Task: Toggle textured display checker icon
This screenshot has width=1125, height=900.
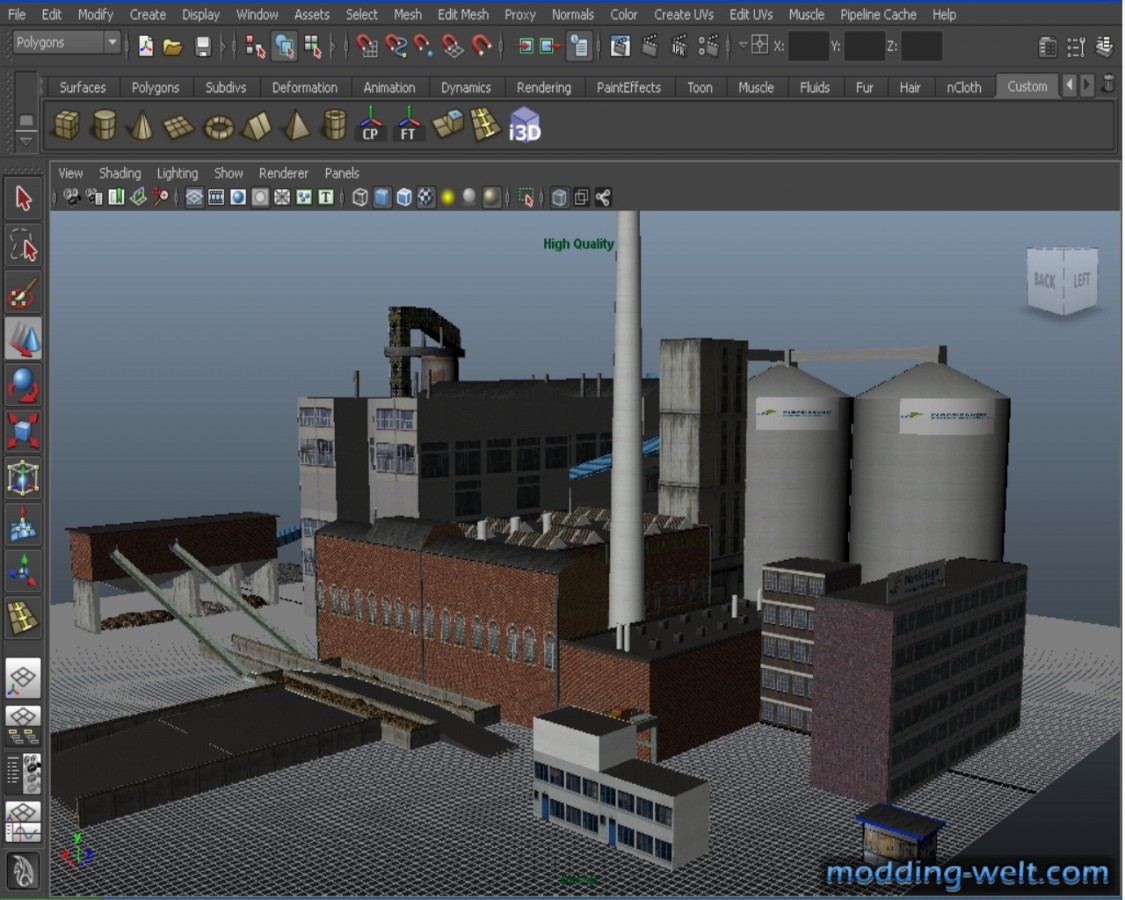Action: [426, 197]
